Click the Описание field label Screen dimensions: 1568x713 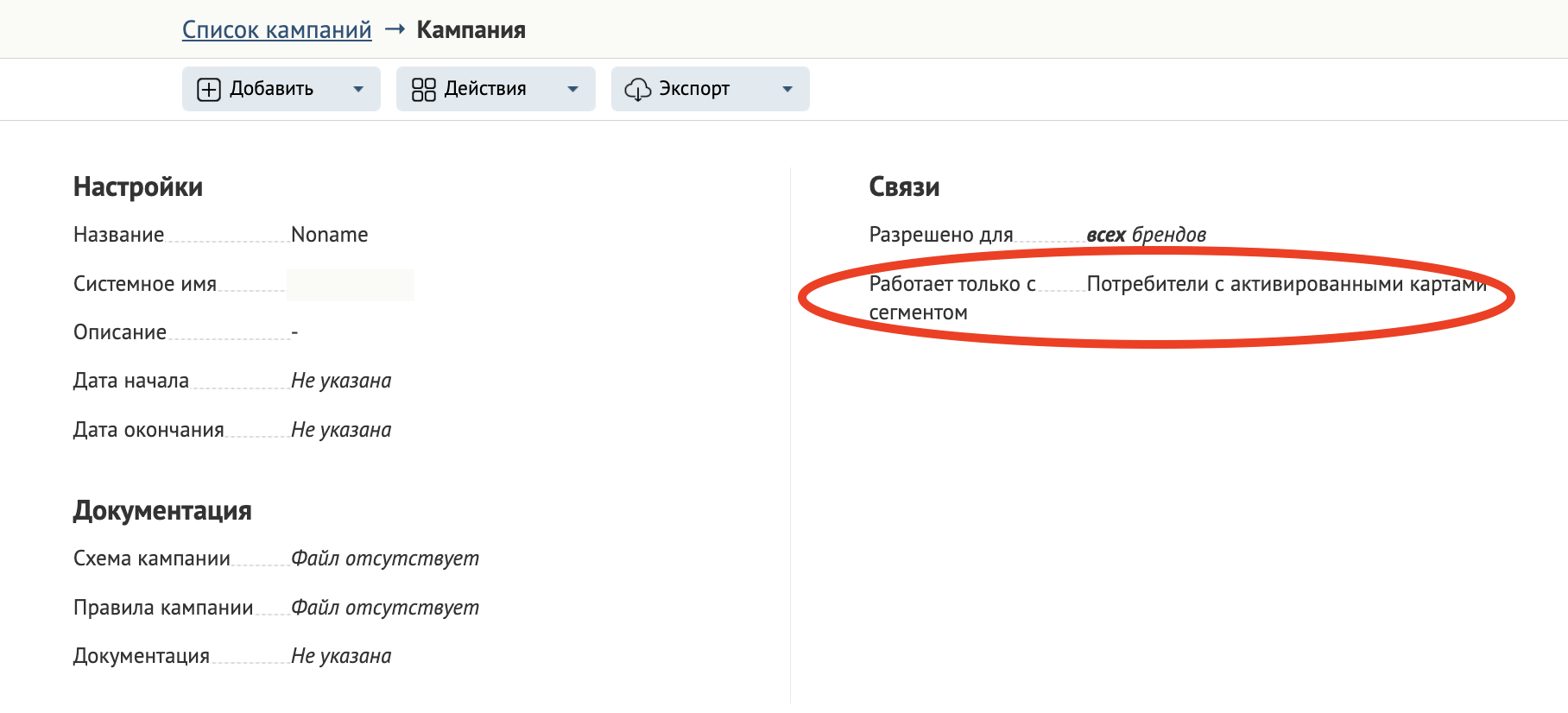click(120, 332)
